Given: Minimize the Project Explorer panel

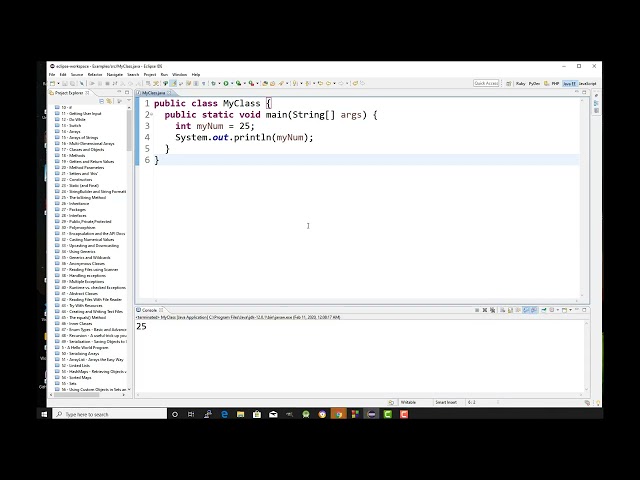Looking at the screenshot, I should click(119, 92).
